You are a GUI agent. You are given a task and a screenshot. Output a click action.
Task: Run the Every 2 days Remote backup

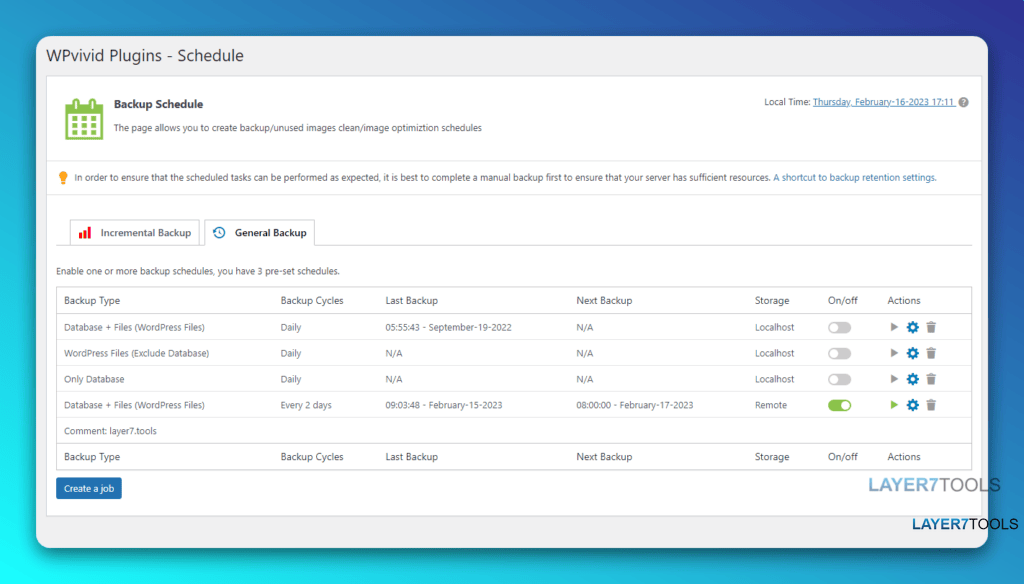point(893,405)
